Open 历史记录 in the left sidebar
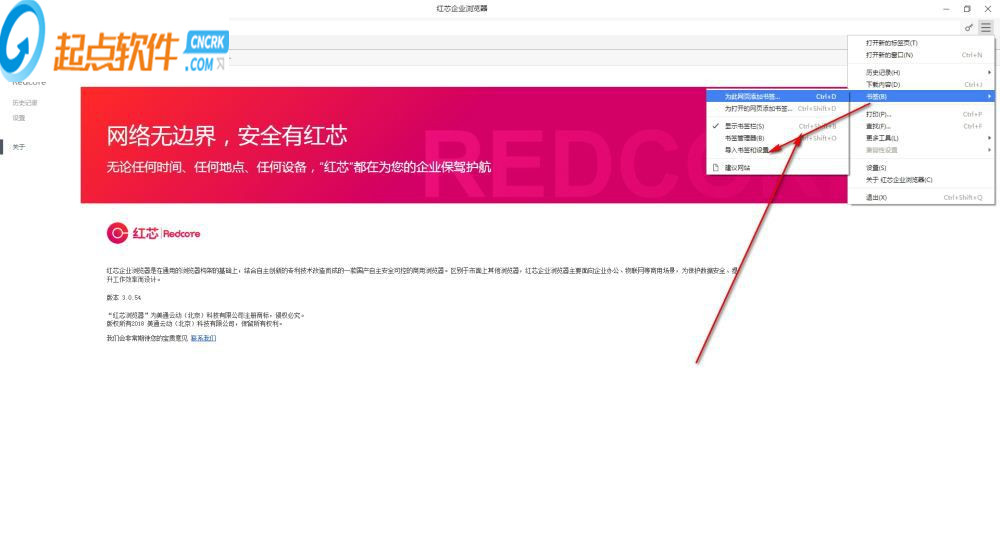Viewport: 1000px width, 541px height. [x=25, y=103]
